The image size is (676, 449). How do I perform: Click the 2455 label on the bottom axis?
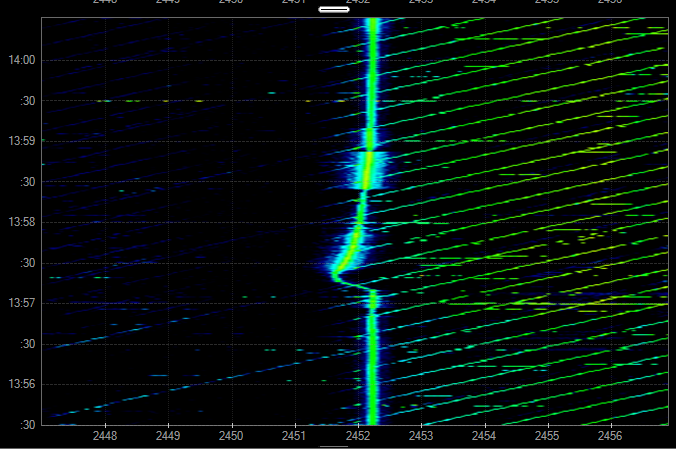point(547,436)
